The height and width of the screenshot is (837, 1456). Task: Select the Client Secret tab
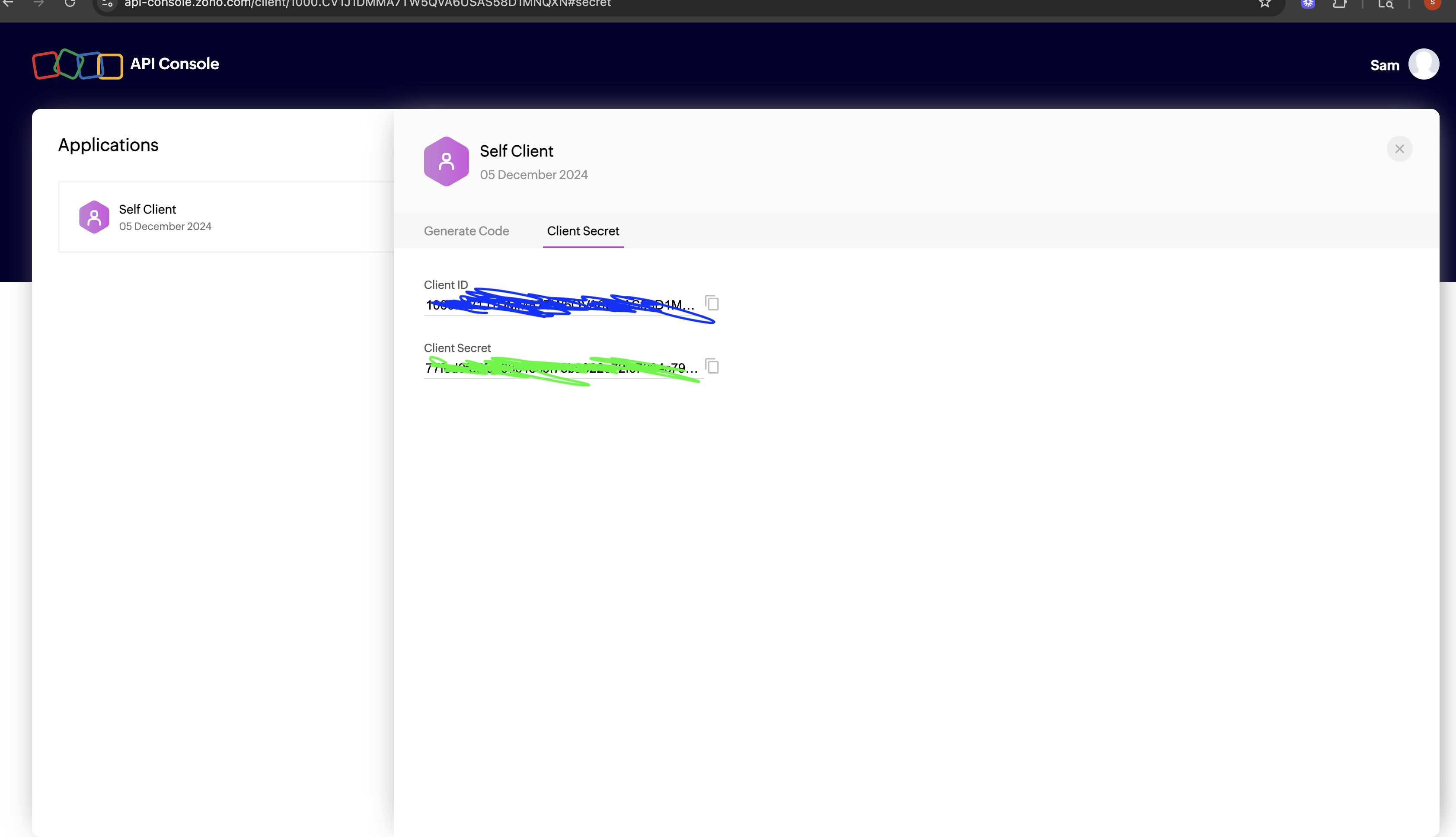(583, 231)
